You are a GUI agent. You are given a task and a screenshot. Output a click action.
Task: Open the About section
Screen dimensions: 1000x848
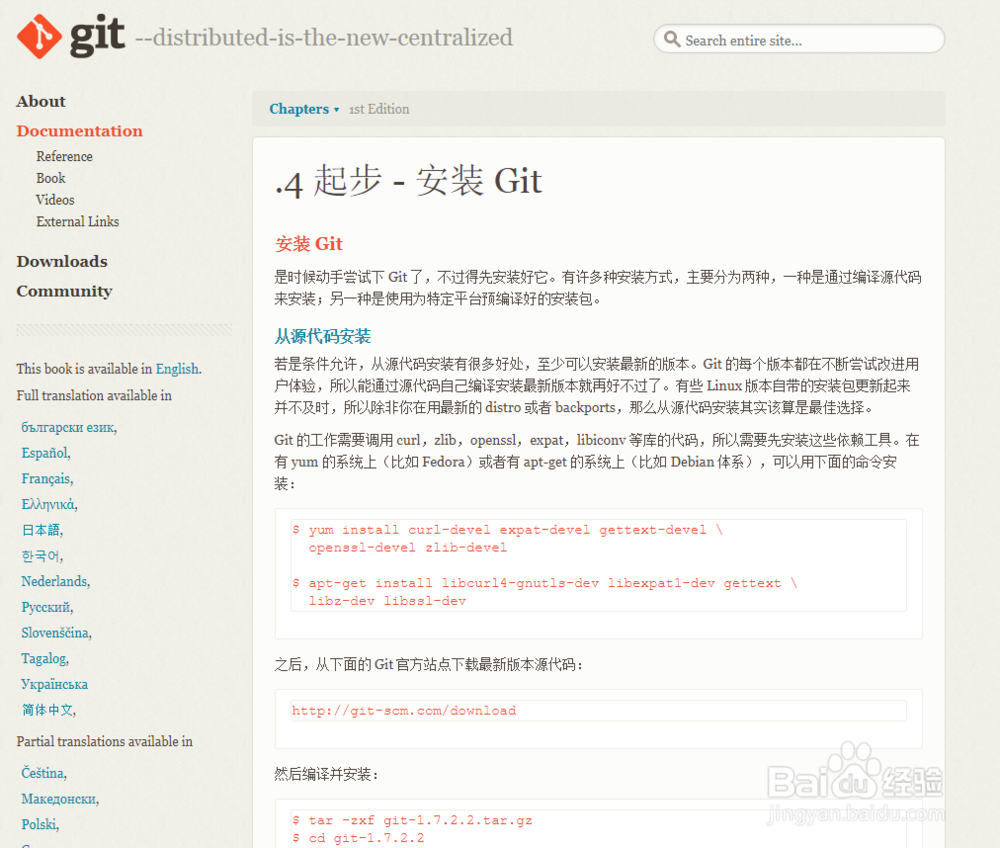pos(41,101)
